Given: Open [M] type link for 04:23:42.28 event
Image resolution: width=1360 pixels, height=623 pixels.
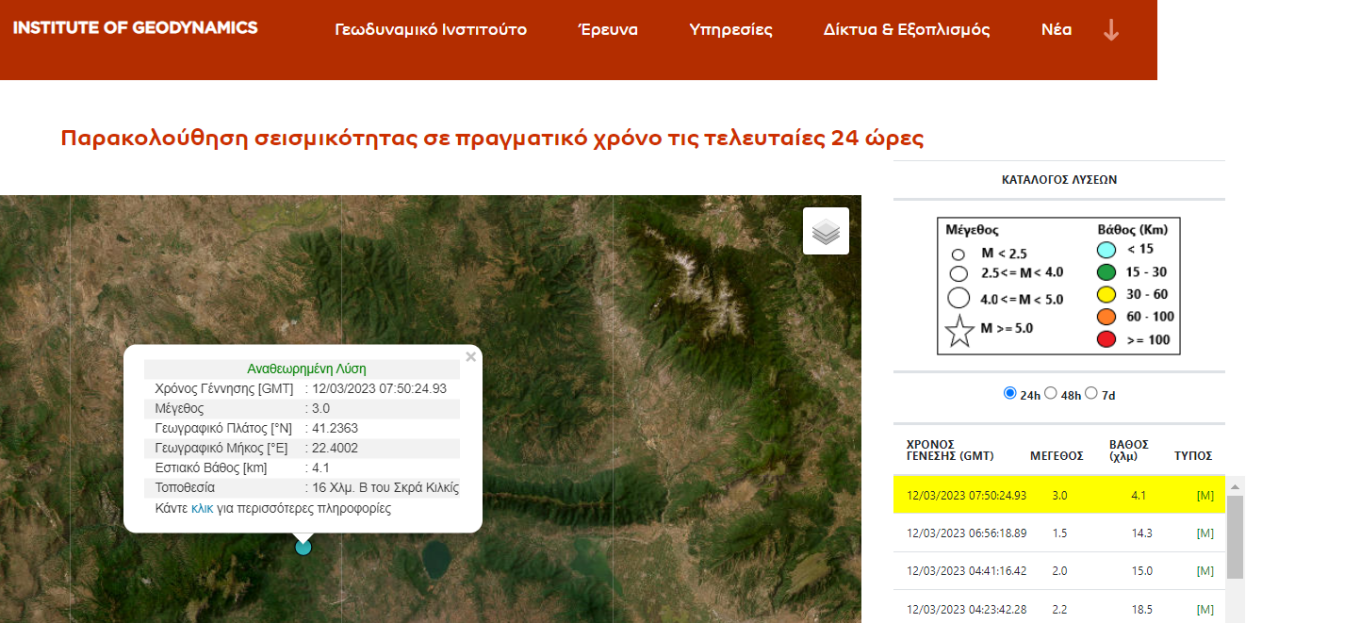Looking at the screenshot, I should (x=1205, y=609).
